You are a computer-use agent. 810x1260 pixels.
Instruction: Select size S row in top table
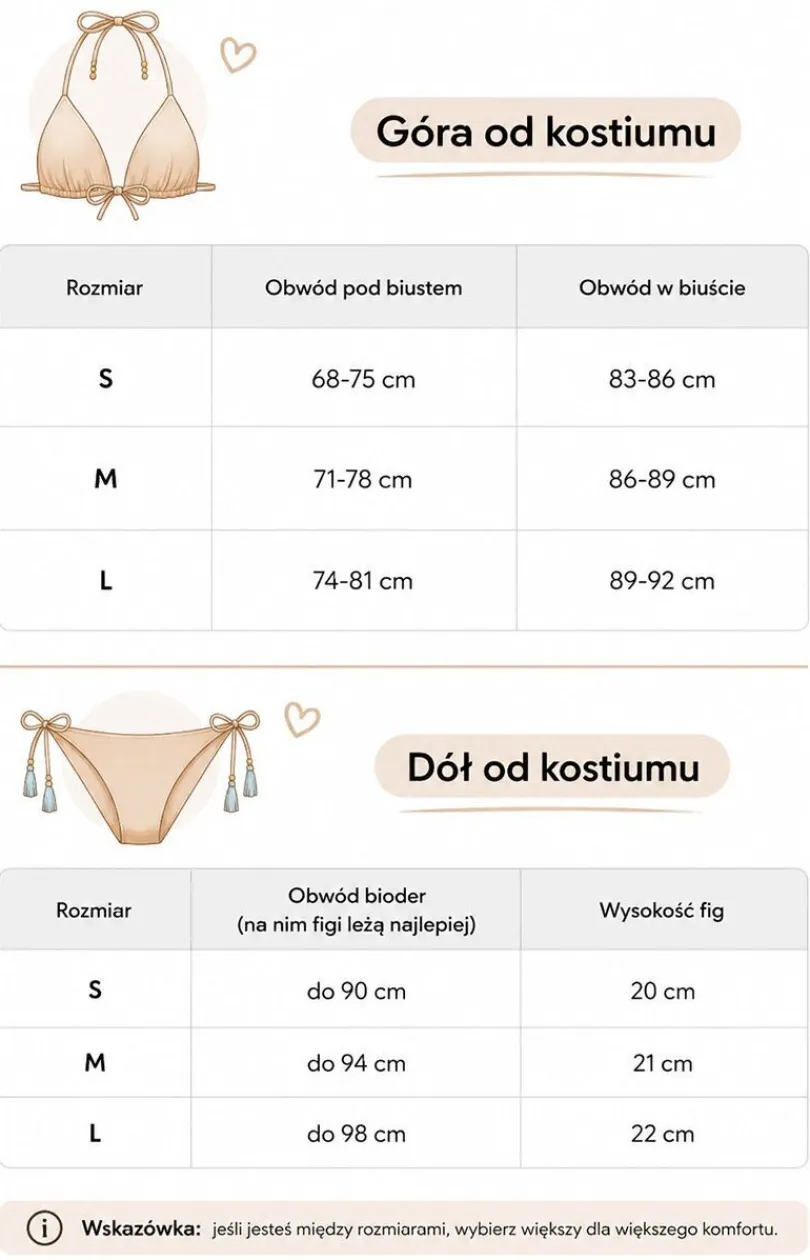pyautogui.click(x=404, y=379)
